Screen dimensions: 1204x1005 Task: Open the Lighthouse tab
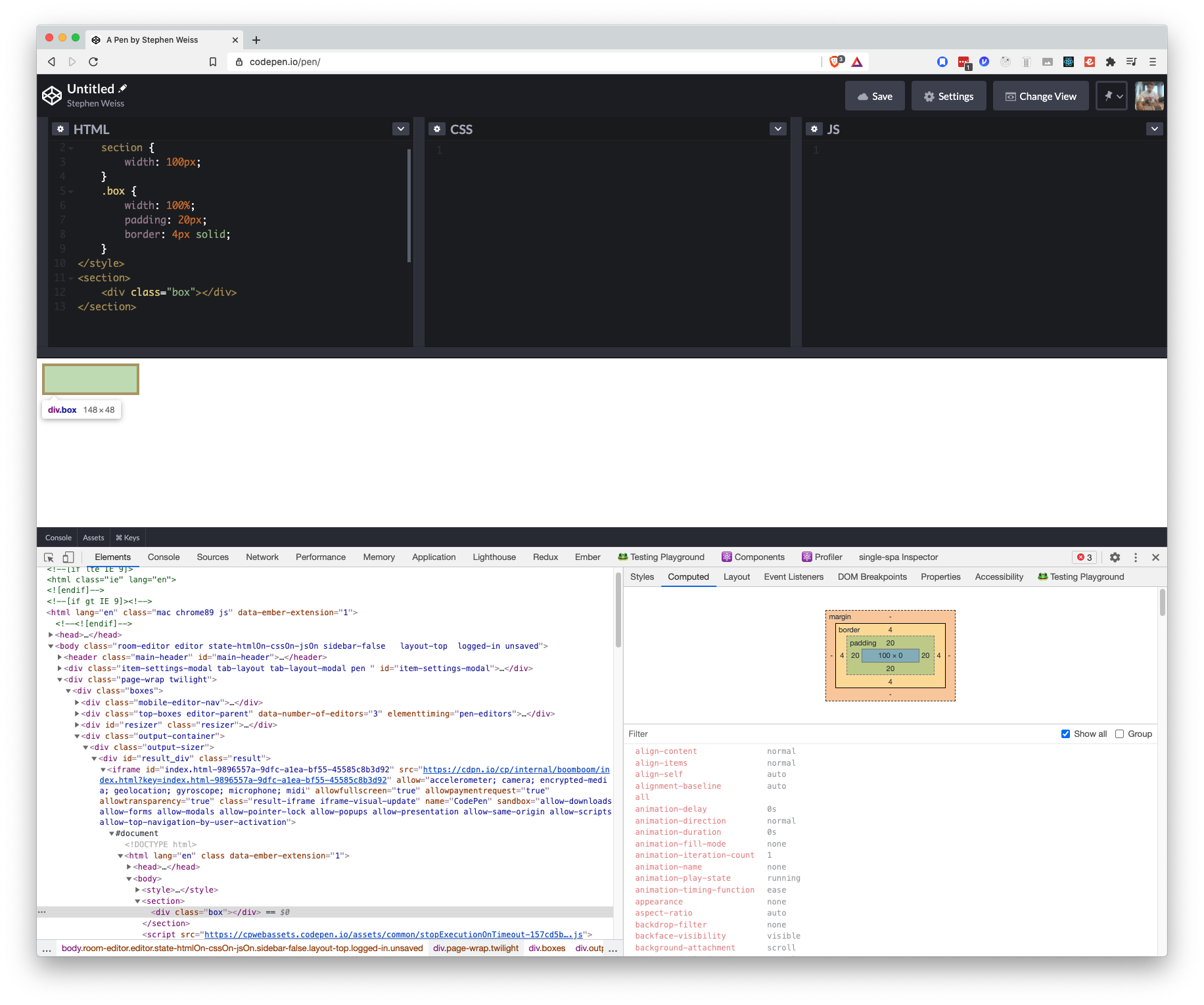(494, 557)
